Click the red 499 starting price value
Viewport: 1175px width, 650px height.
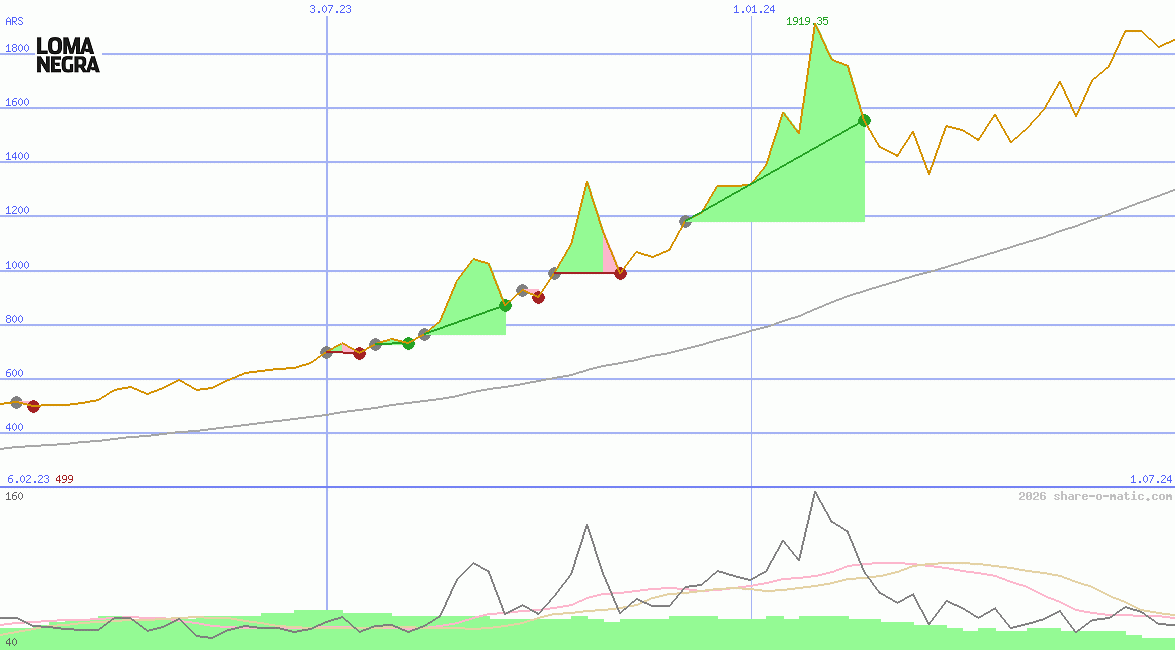pyautogui.click(x=64, y=479)
